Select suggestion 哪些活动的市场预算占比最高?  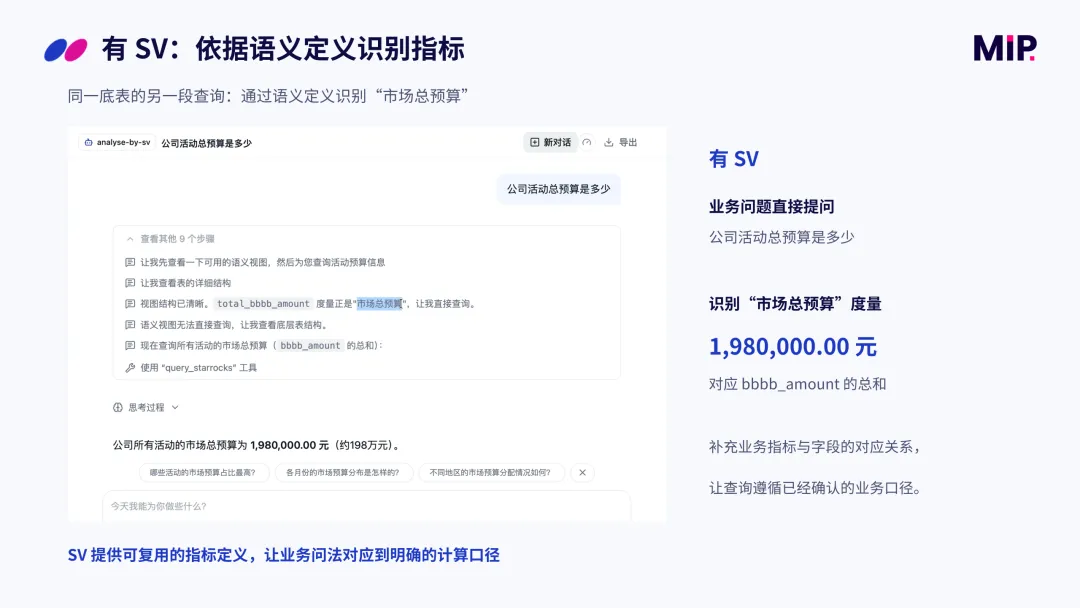203,472
